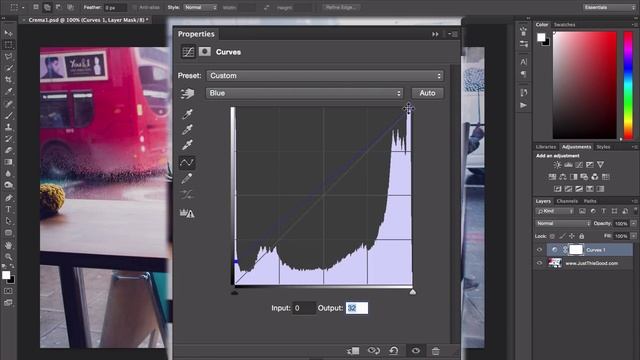Switch to the Paths tab
The width and height of the screenshot is (640, 360).
pos(590,201)
